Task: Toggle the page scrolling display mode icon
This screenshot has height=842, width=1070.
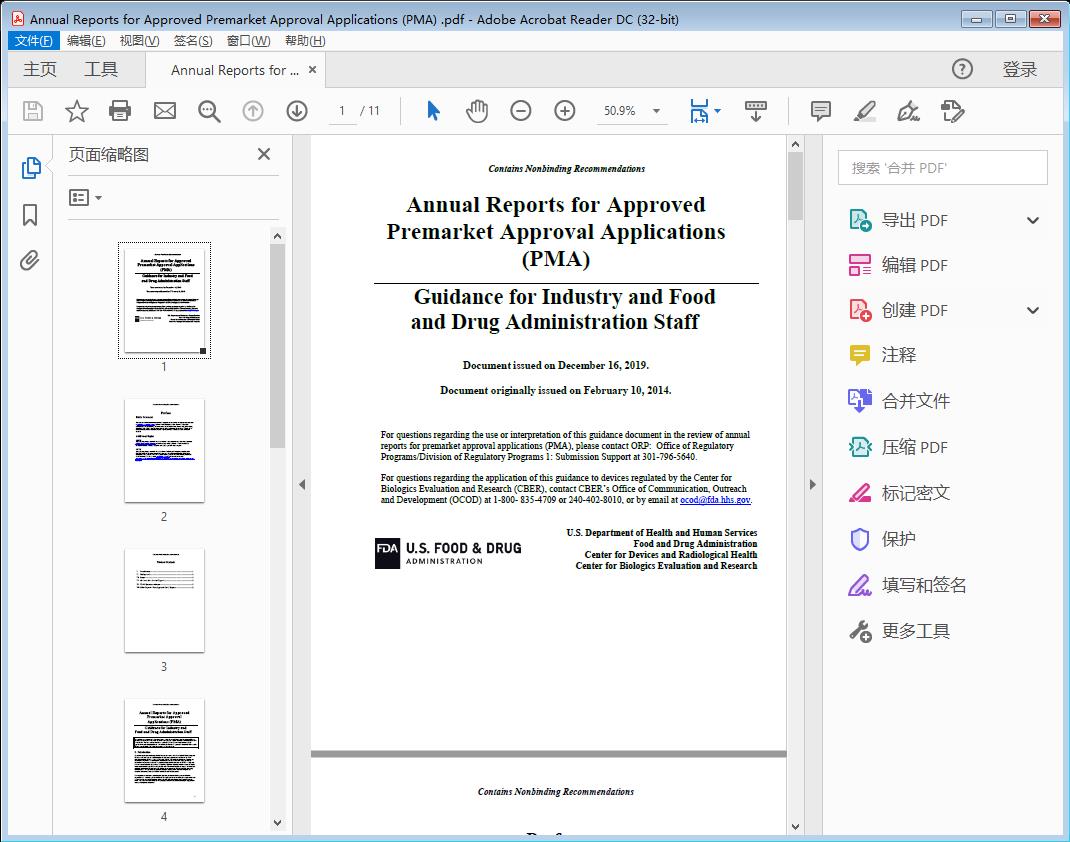Action: point(755,111)
